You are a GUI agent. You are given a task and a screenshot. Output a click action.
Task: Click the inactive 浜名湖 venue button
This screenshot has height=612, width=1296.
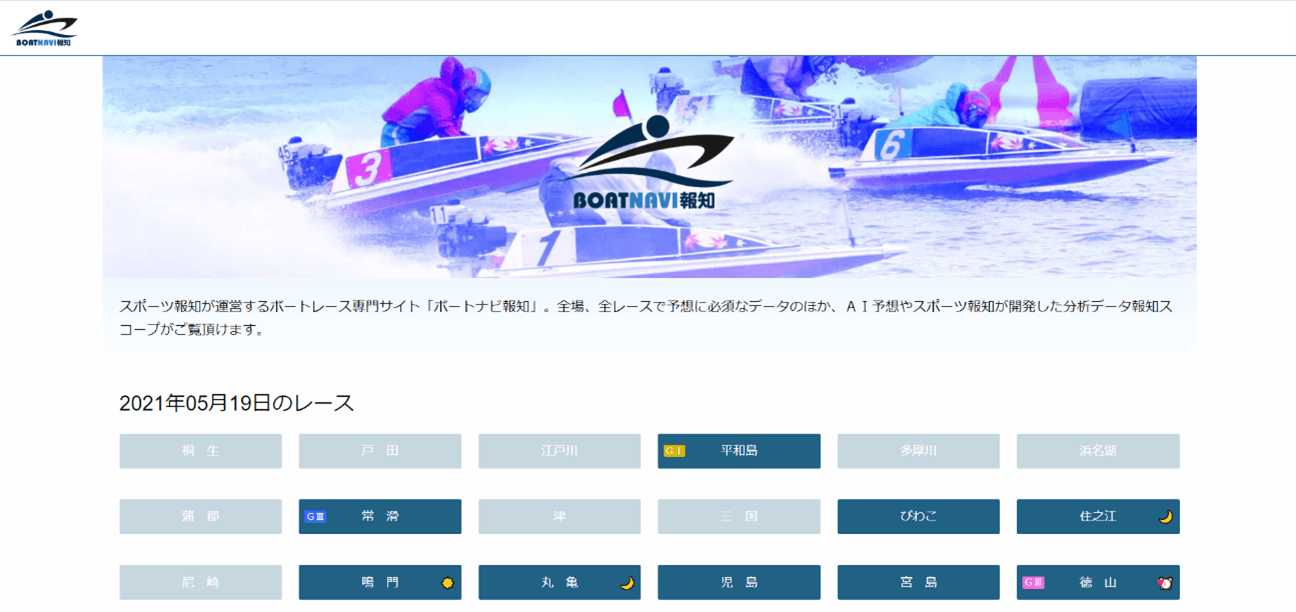(x=1098, y=451)
